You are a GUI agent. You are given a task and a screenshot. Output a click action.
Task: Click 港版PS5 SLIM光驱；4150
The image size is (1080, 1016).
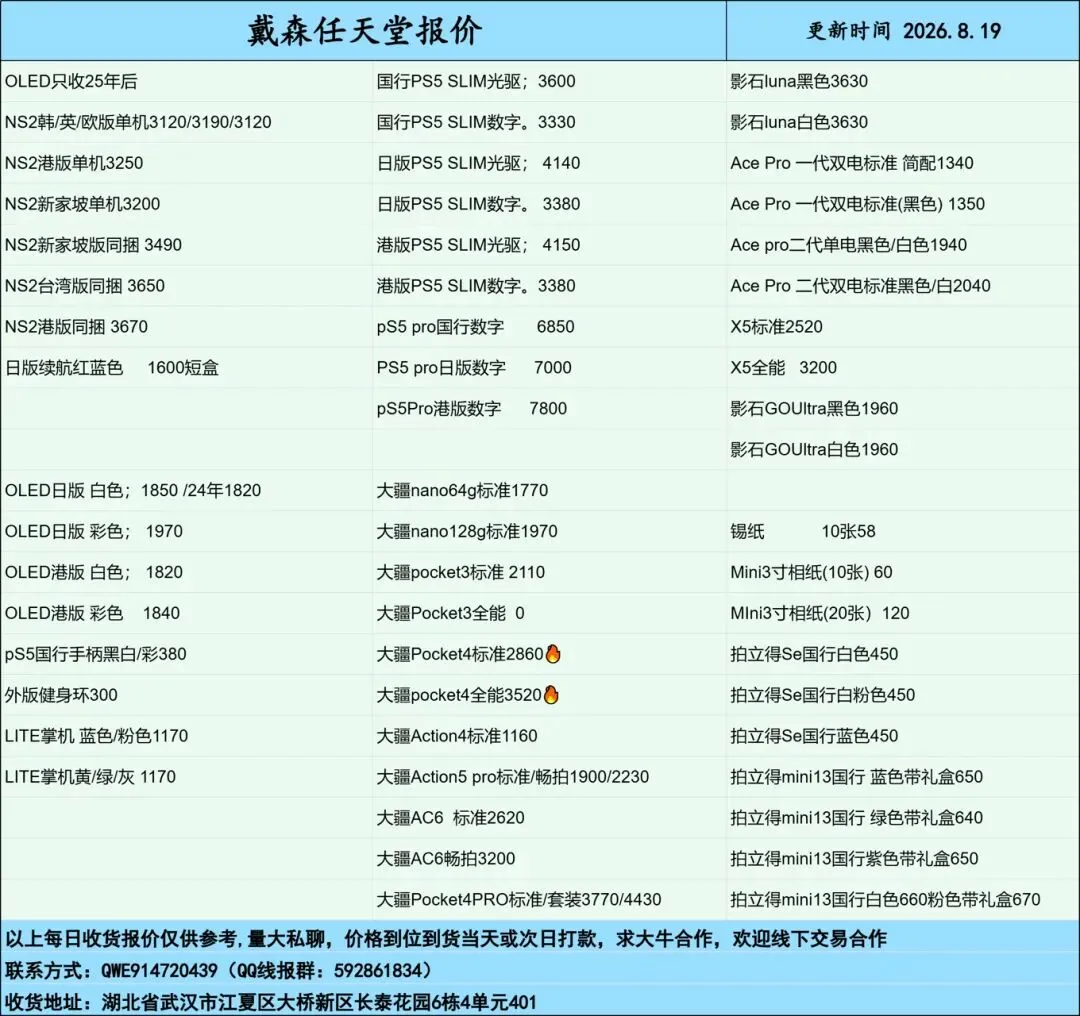478,245
